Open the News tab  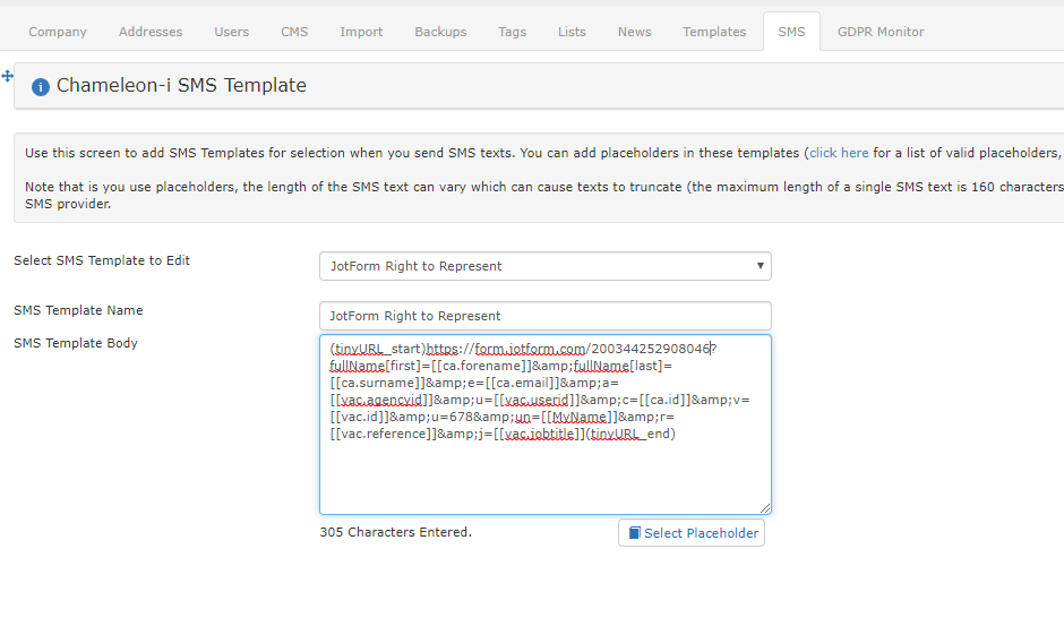click(634, 32)
